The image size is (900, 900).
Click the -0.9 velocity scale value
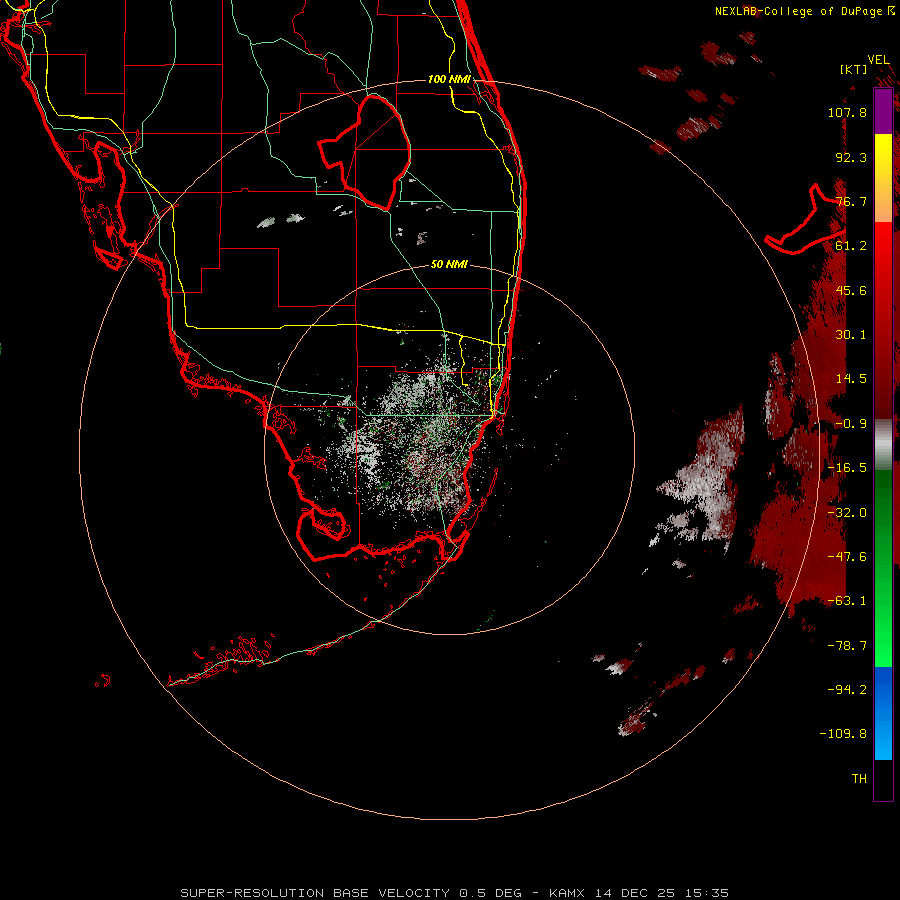coord(851,424)
